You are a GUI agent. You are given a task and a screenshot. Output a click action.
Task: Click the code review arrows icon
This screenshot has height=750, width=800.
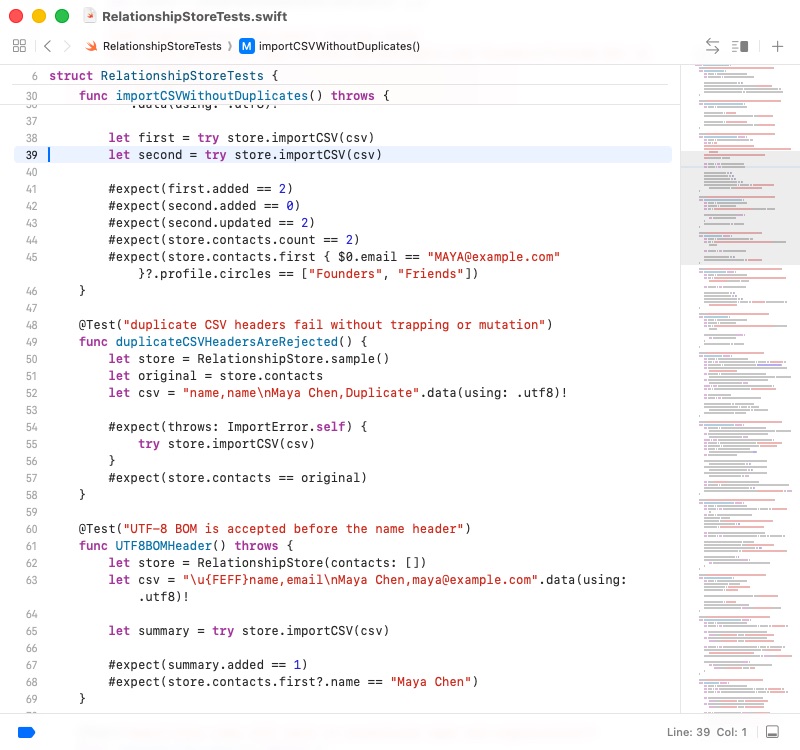point(712,46)
